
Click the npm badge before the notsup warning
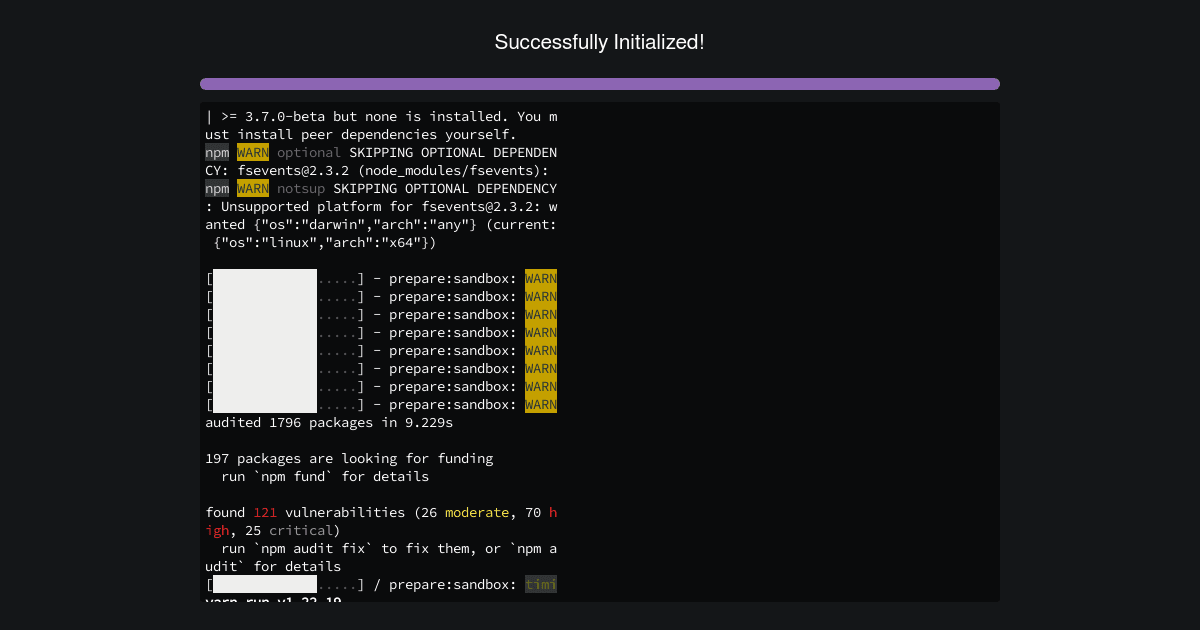217,188
